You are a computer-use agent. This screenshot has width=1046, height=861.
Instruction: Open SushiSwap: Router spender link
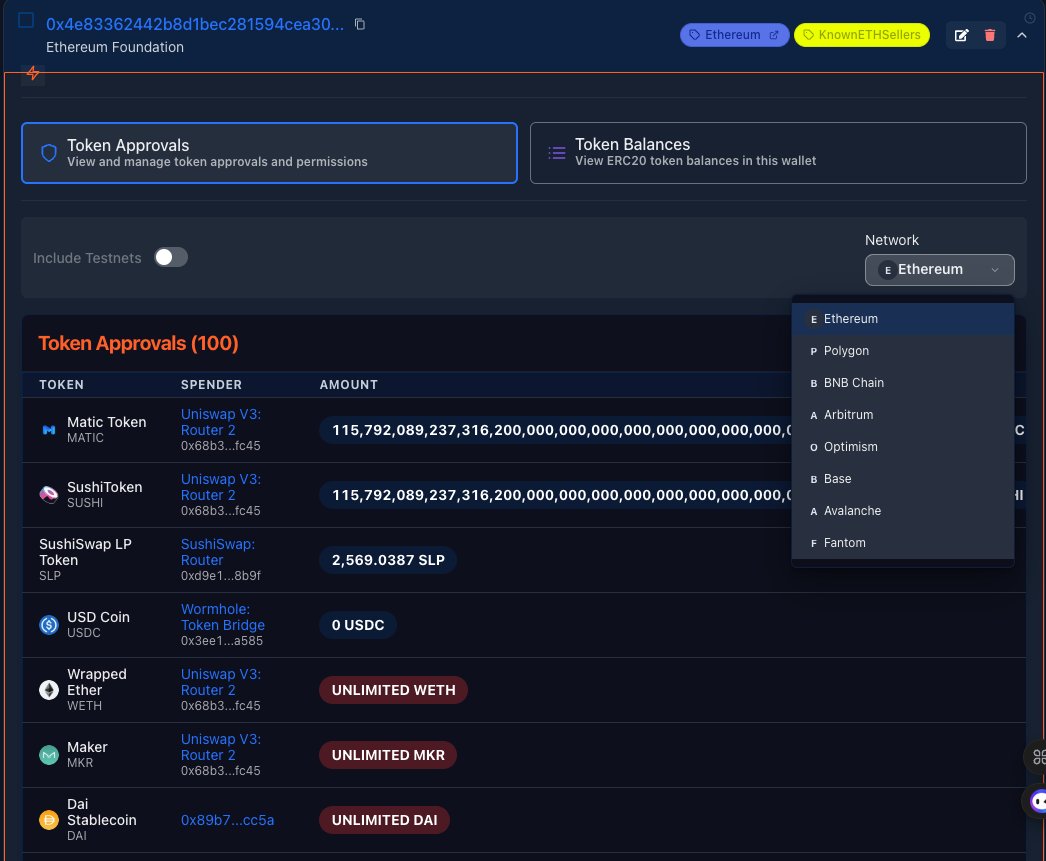pos(217,552)
